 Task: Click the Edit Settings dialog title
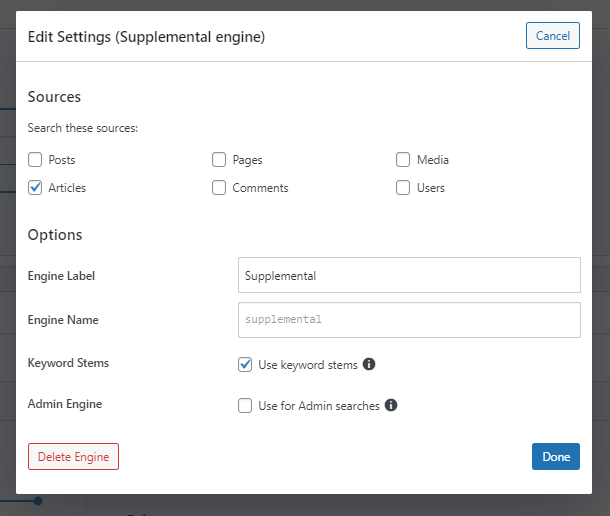tap(146, 37)
